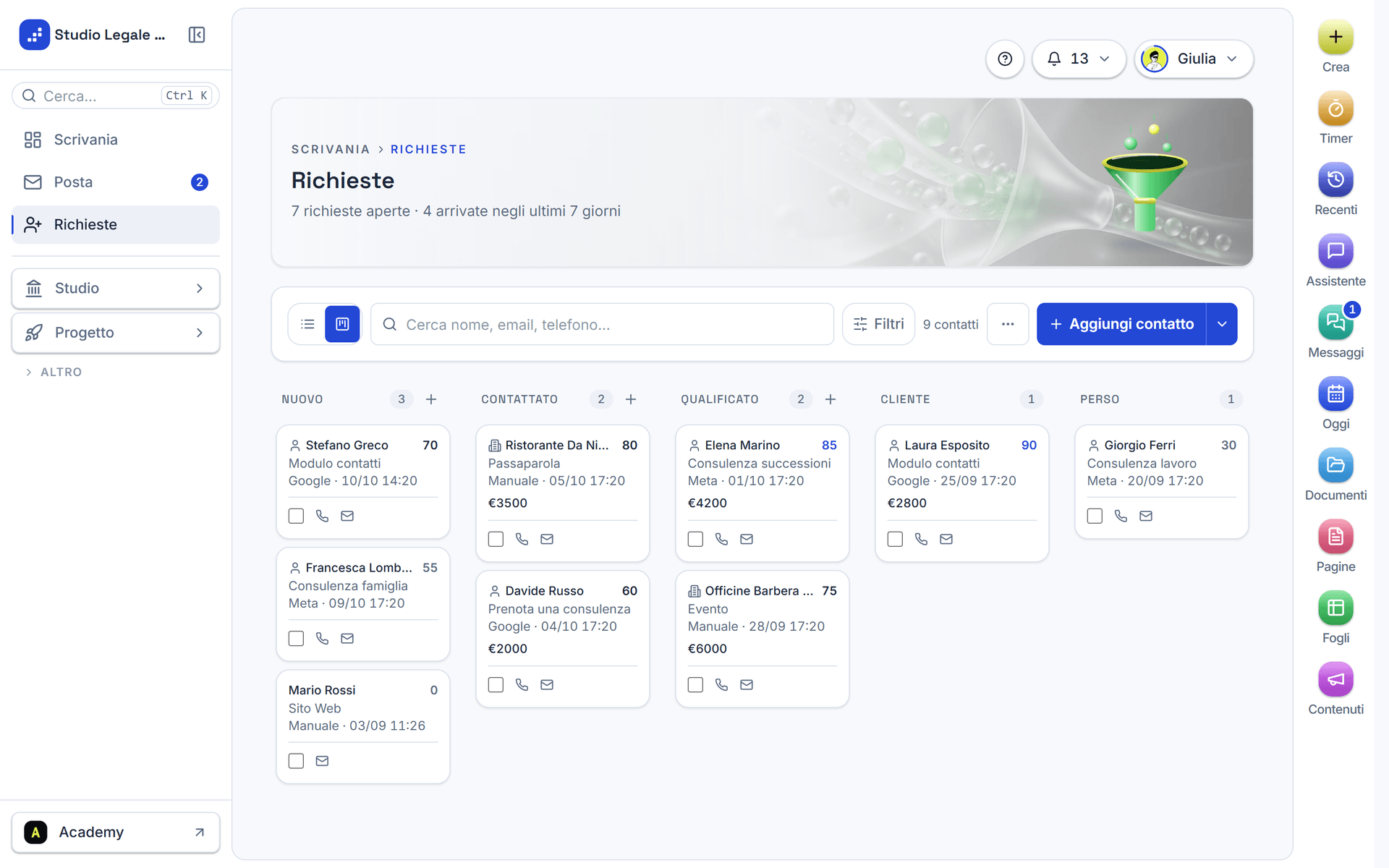Expand the Progetto section

[116, 333]
